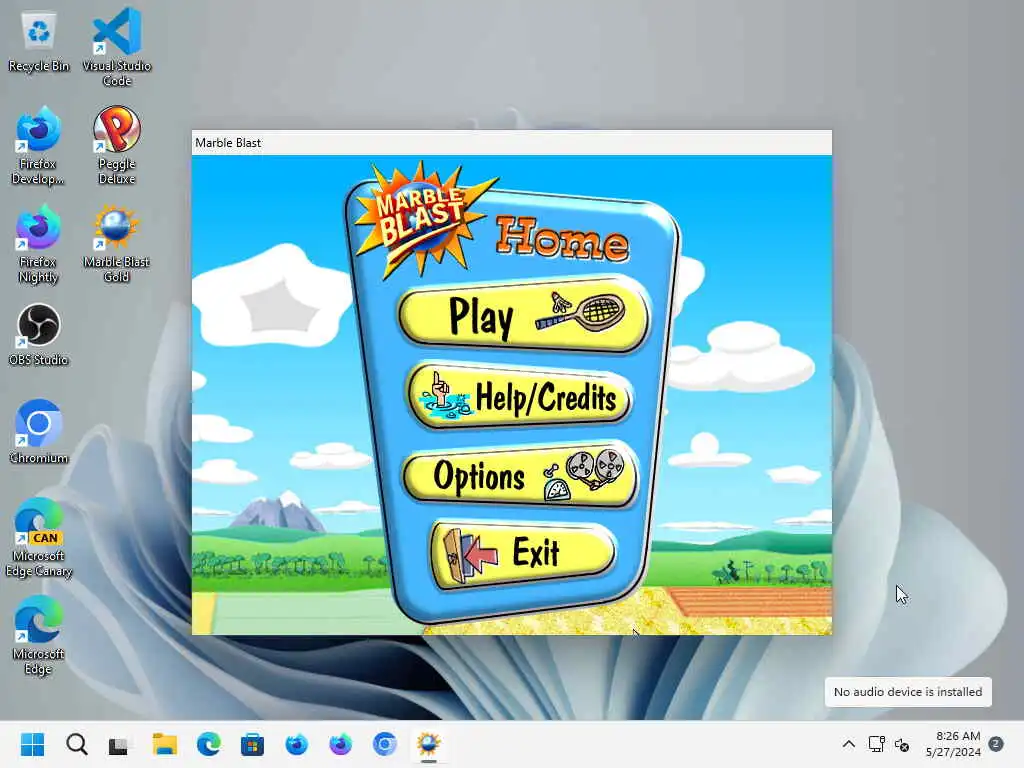Open the Options menu in Marble Blast
The image size is (1024, 768).
pyautogui.click(x=520, y=475)
